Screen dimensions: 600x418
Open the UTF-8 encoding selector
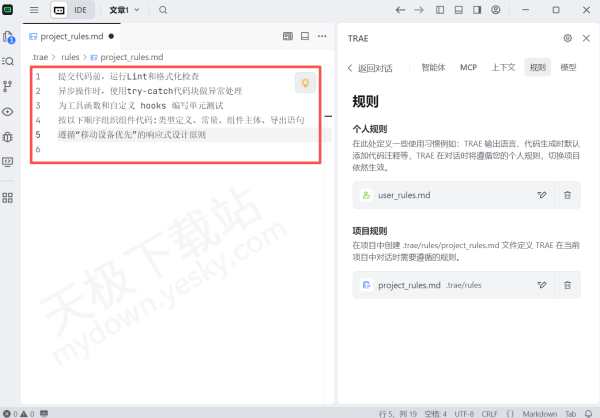464,412
